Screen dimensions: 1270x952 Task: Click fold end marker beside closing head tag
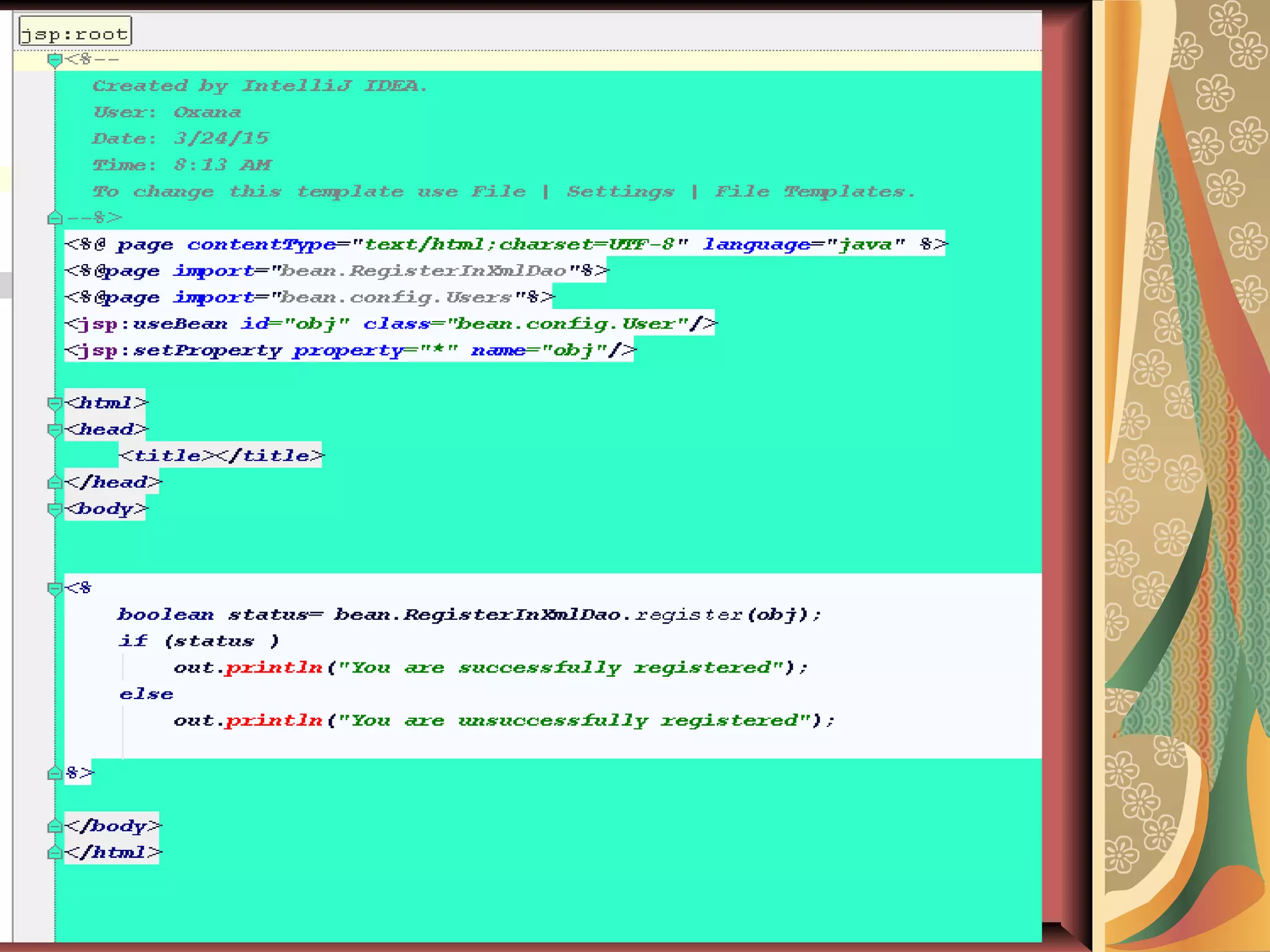pos(55,483)
